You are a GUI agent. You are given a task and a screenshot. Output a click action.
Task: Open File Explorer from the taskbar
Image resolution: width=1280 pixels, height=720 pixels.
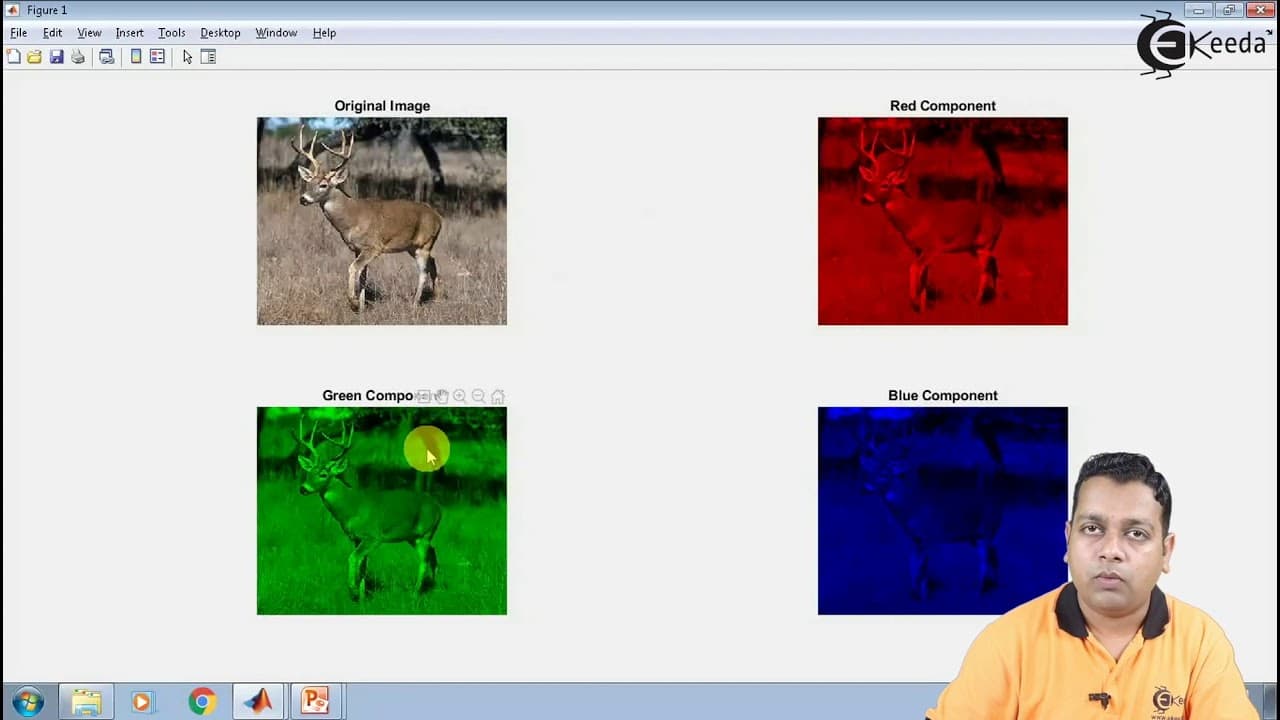coord(86,702)
